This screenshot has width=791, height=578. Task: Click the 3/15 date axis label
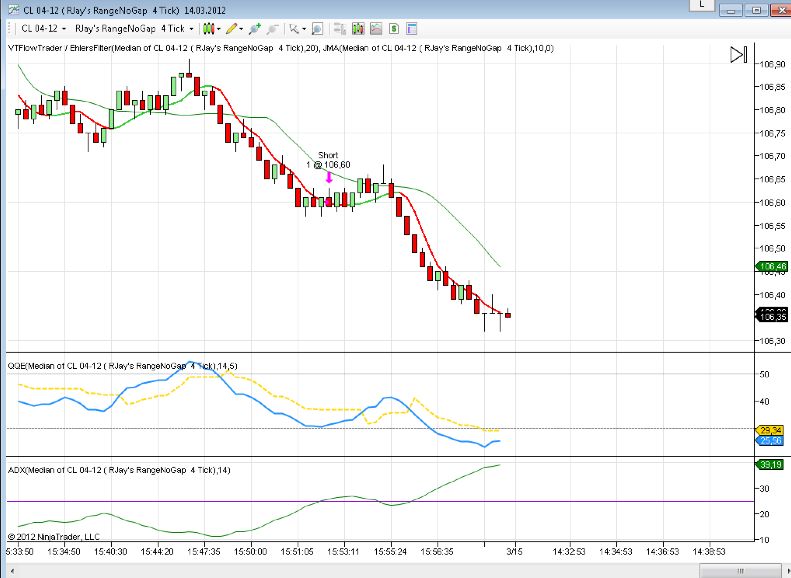[515, 552]
